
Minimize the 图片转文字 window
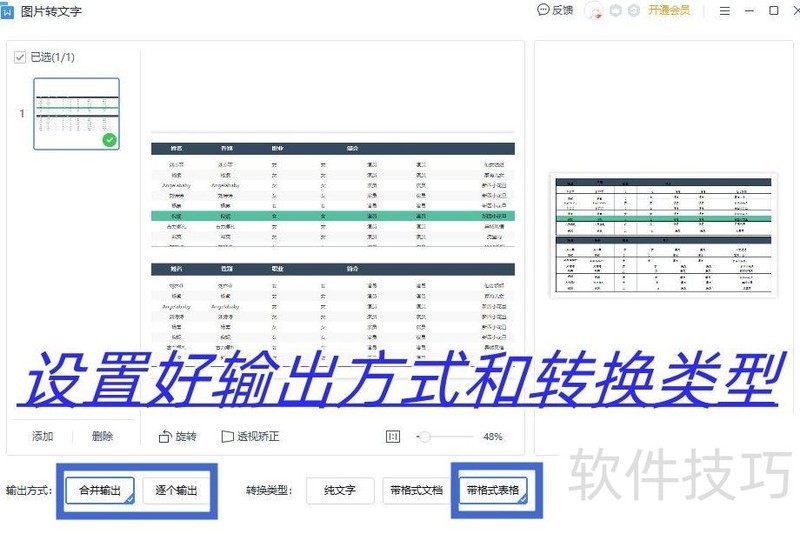(749, 11)
